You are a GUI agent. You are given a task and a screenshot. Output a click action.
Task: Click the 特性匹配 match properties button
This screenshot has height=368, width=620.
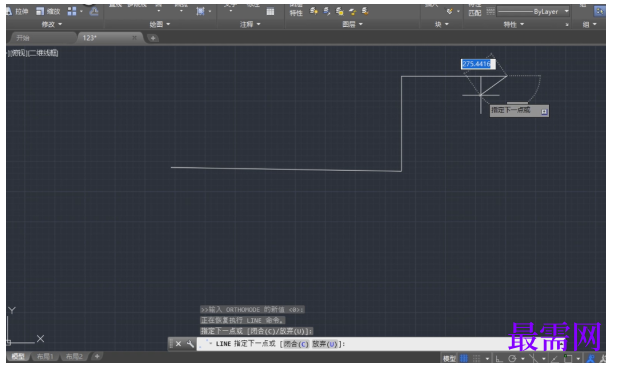(474, 11)
